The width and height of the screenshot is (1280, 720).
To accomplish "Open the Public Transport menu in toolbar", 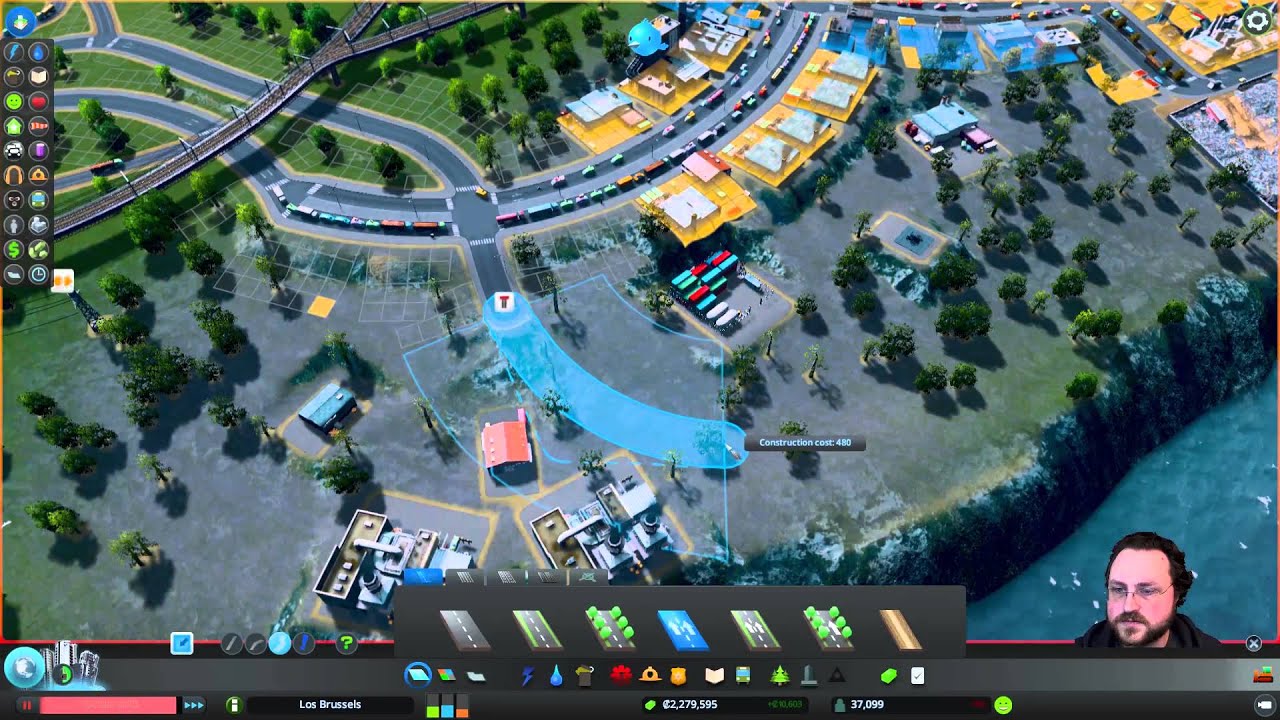I will tap(743, 676).
